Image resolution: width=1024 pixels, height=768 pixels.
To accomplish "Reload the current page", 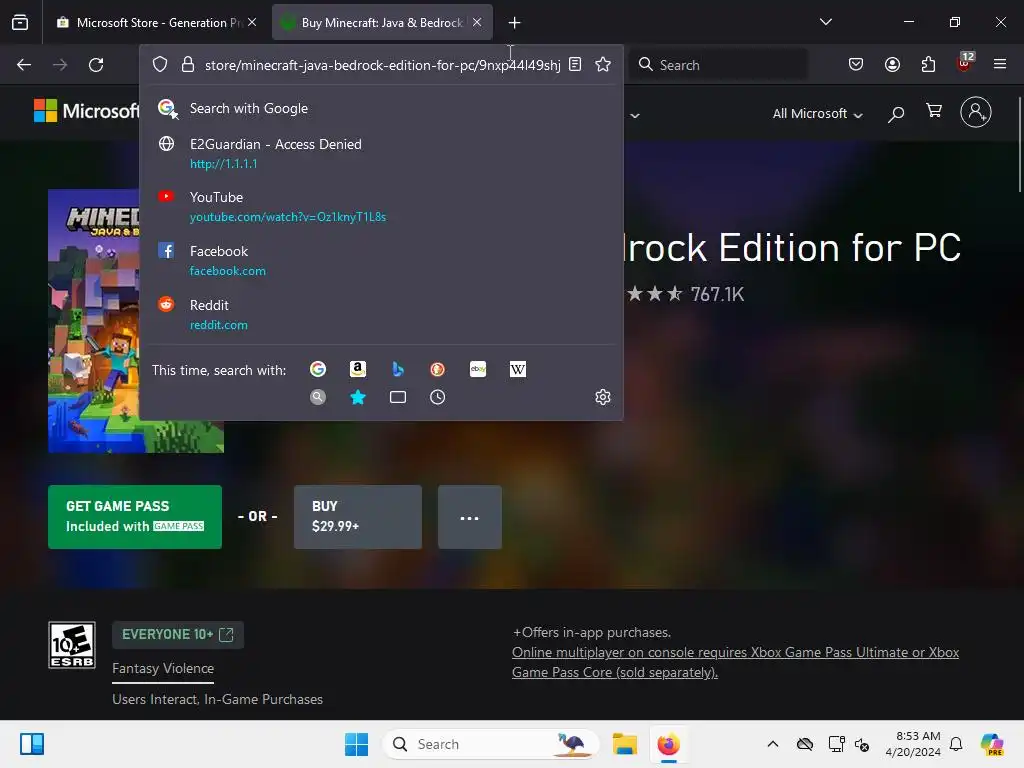I will point(96,65).
